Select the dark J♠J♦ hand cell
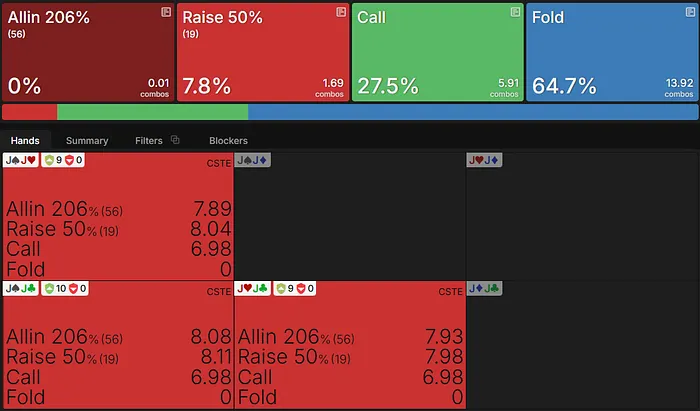The image size is (700, 411). (x=349, y=216)
